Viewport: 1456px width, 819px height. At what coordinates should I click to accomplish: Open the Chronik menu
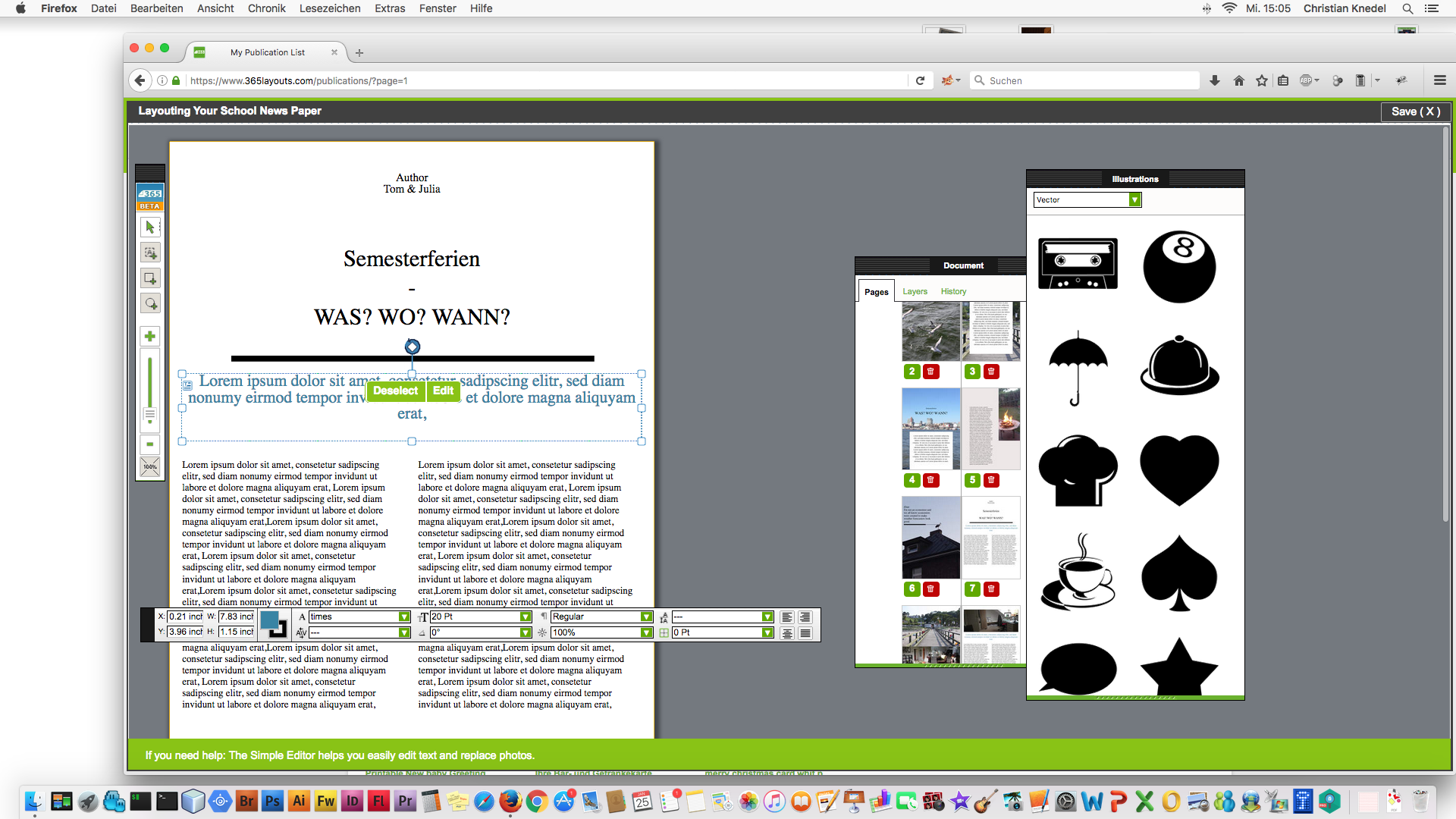point(266,8)
